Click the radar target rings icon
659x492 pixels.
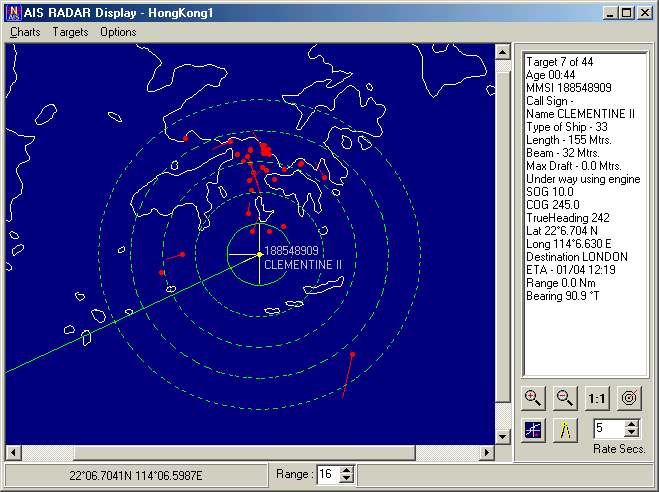629,397
